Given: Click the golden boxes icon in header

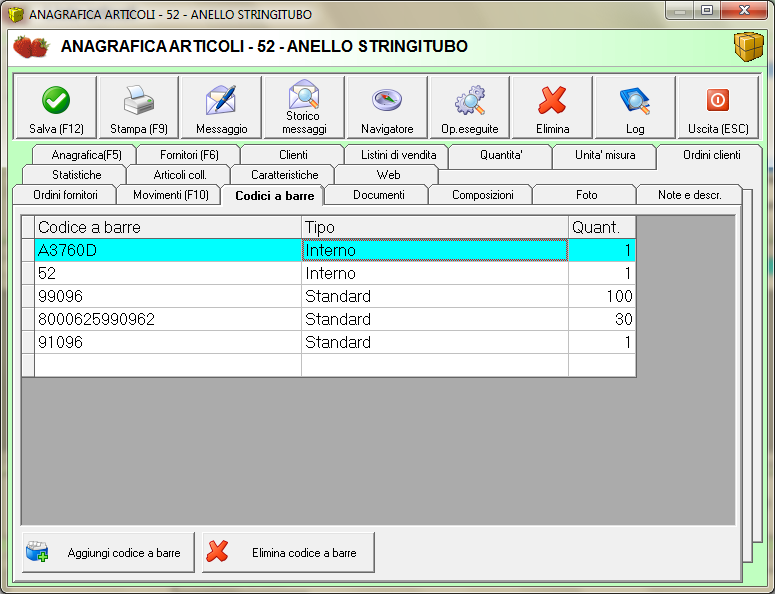Looking at the screenshot, I should (x=749, y=46).
